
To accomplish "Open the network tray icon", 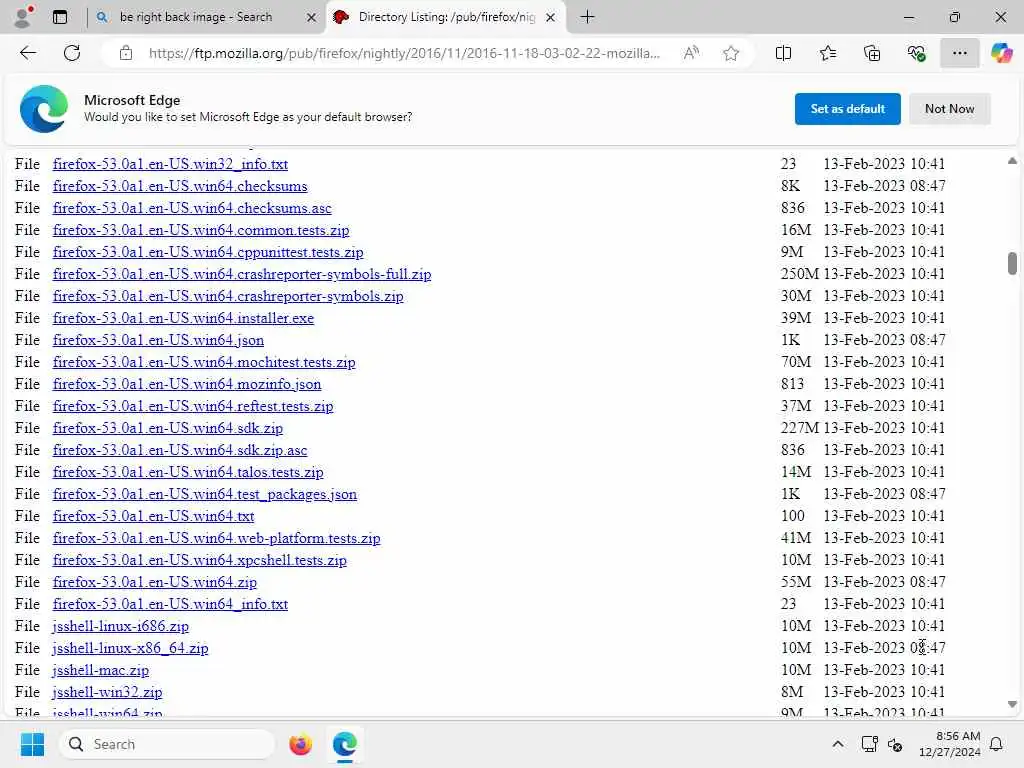I will point(869,744).
